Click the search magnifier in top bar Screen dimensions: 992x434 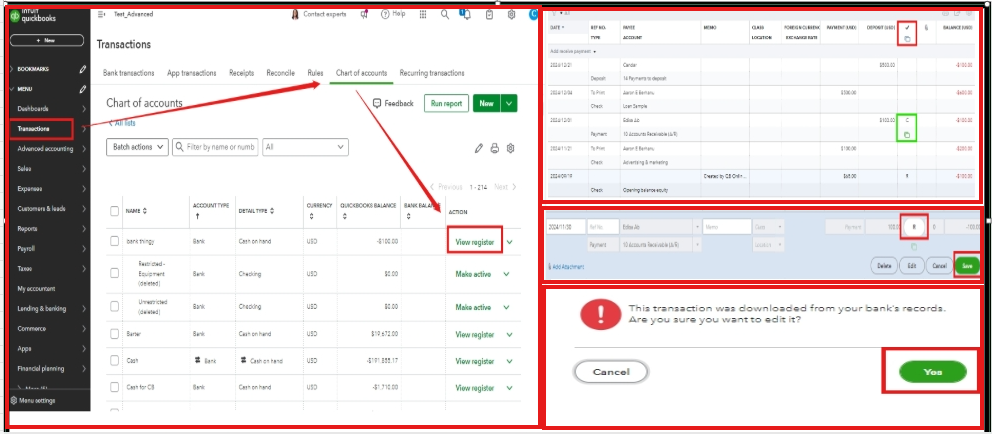point(445,14)
